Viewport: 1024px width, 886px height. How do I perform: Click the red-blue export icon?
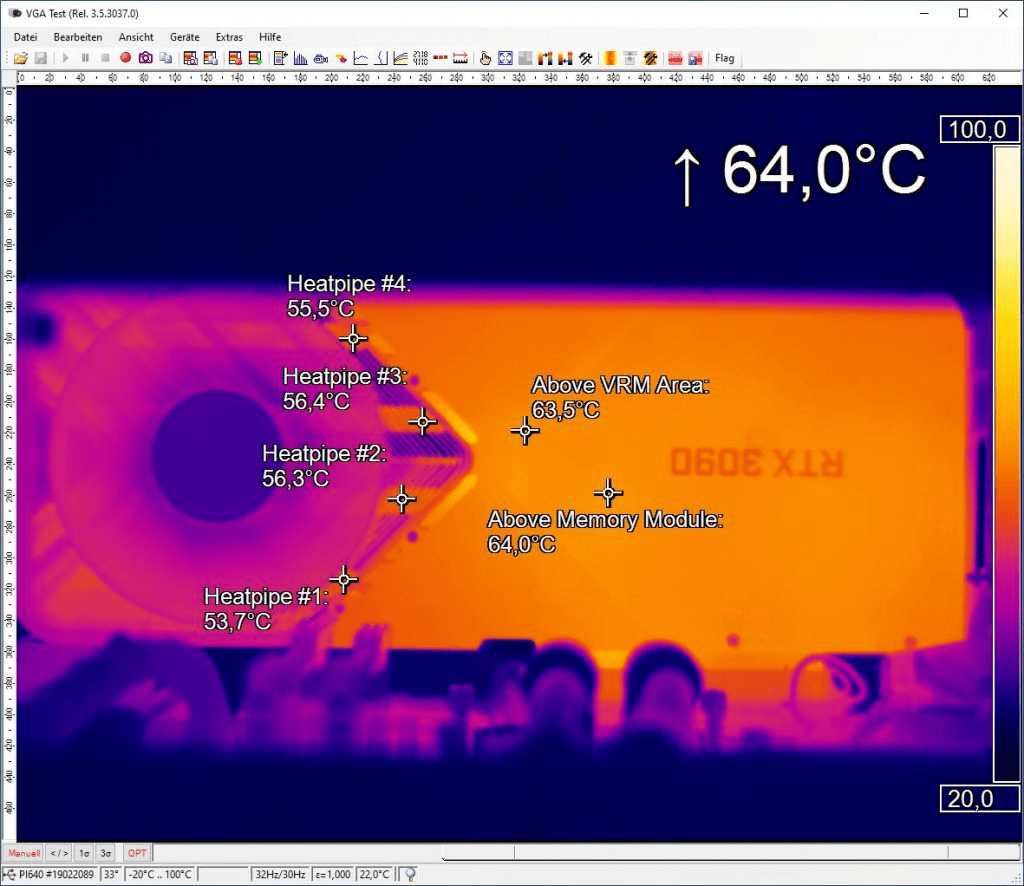[695, 58]
